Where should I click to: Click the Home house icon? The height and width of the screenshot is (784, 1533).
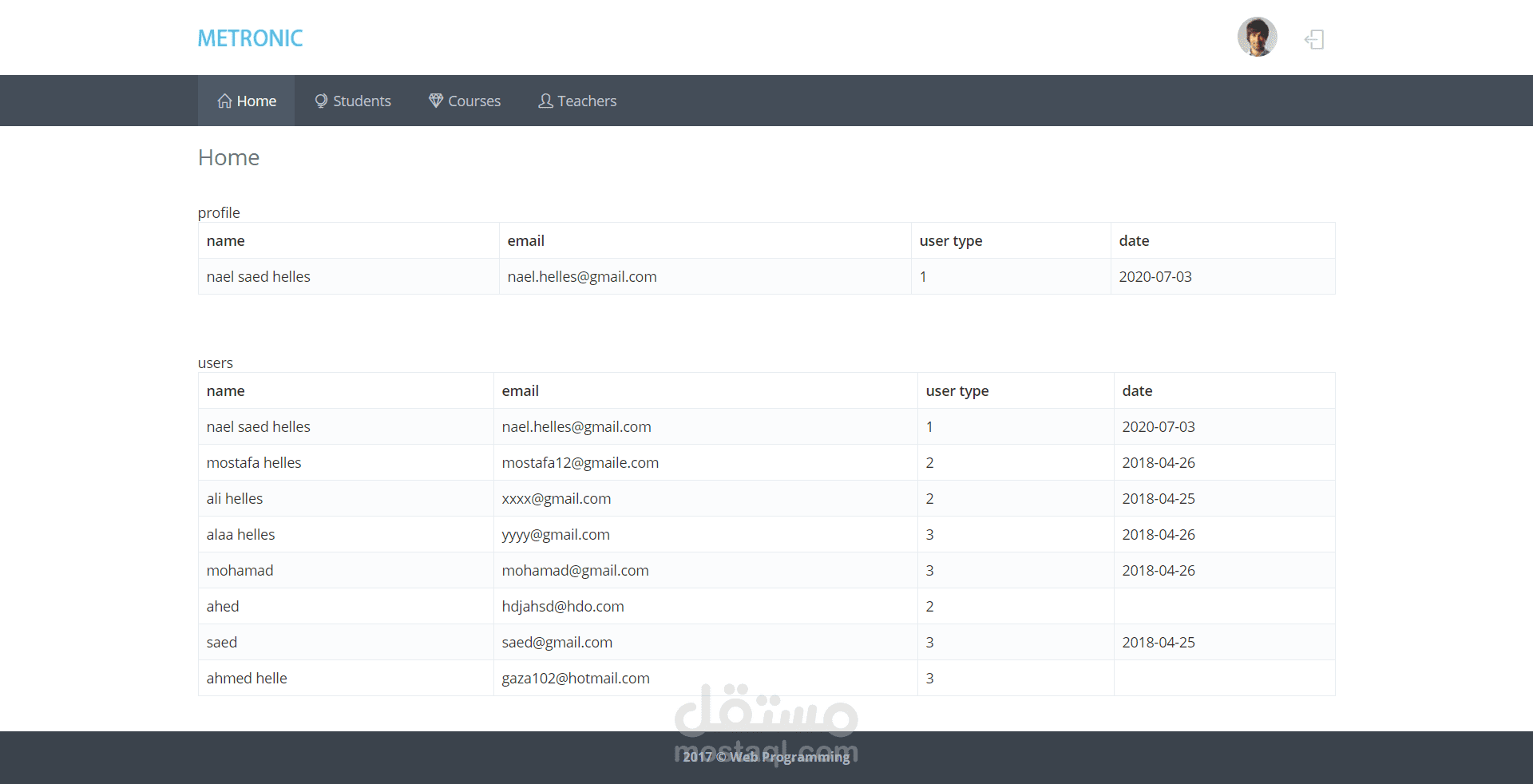(224, 101)
